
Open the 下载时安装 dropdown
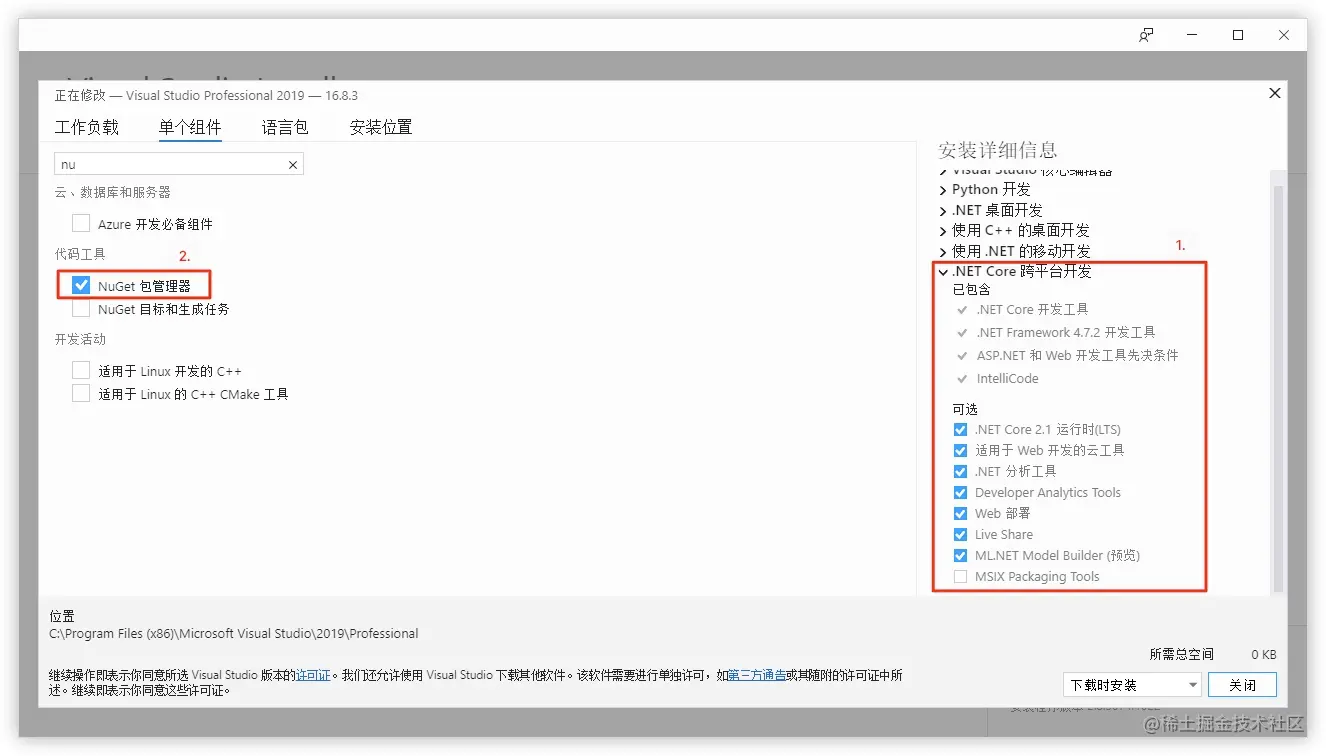pyautogui.click(x=1132, y=685)
